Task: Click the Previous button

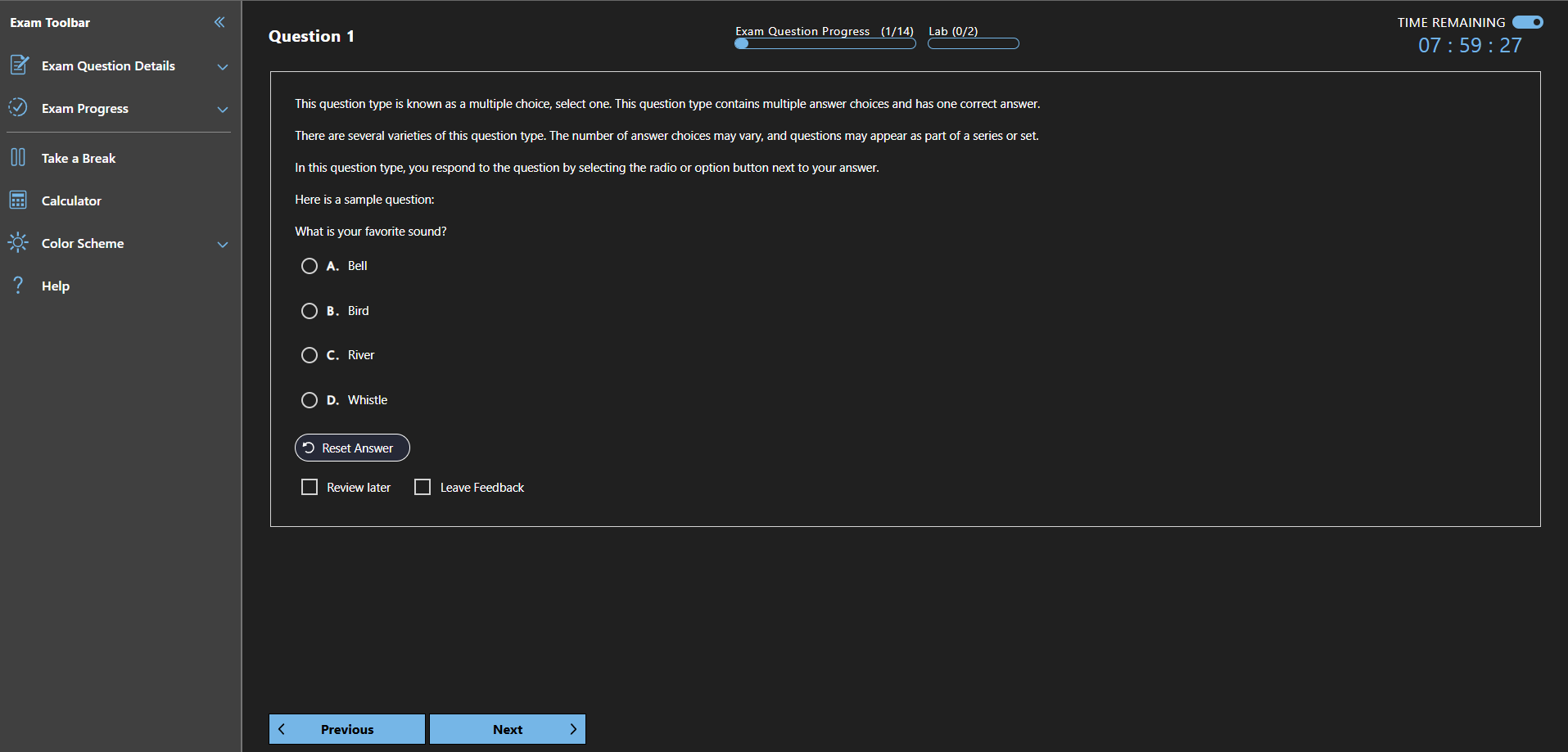Action: pyautogui.click(x=346, y=728)
